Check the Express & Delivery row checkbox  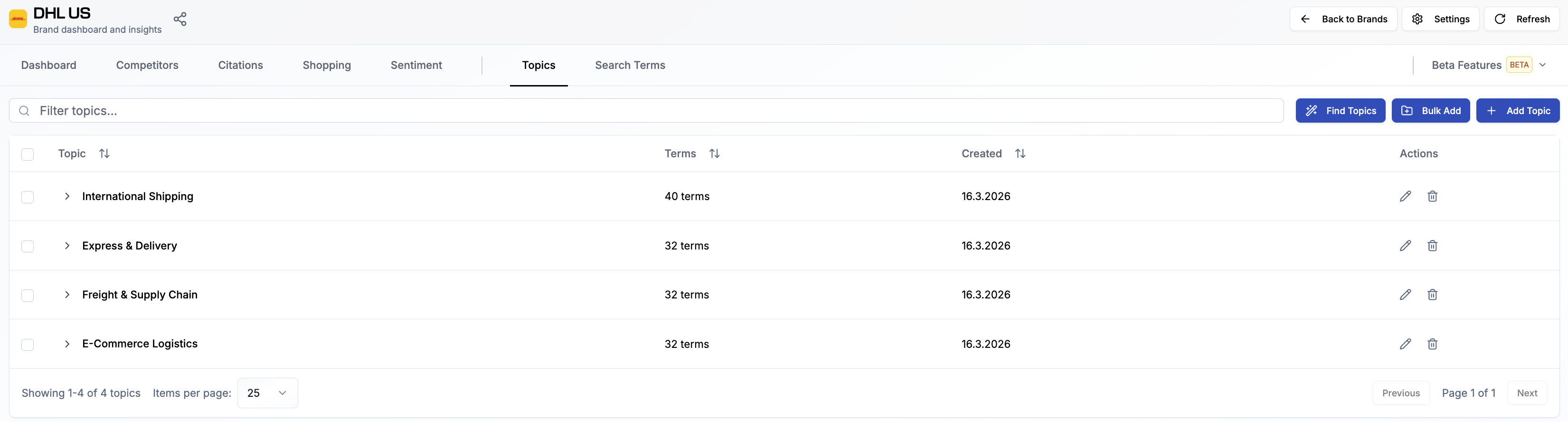pyautogui.click(x=28, y=246)
